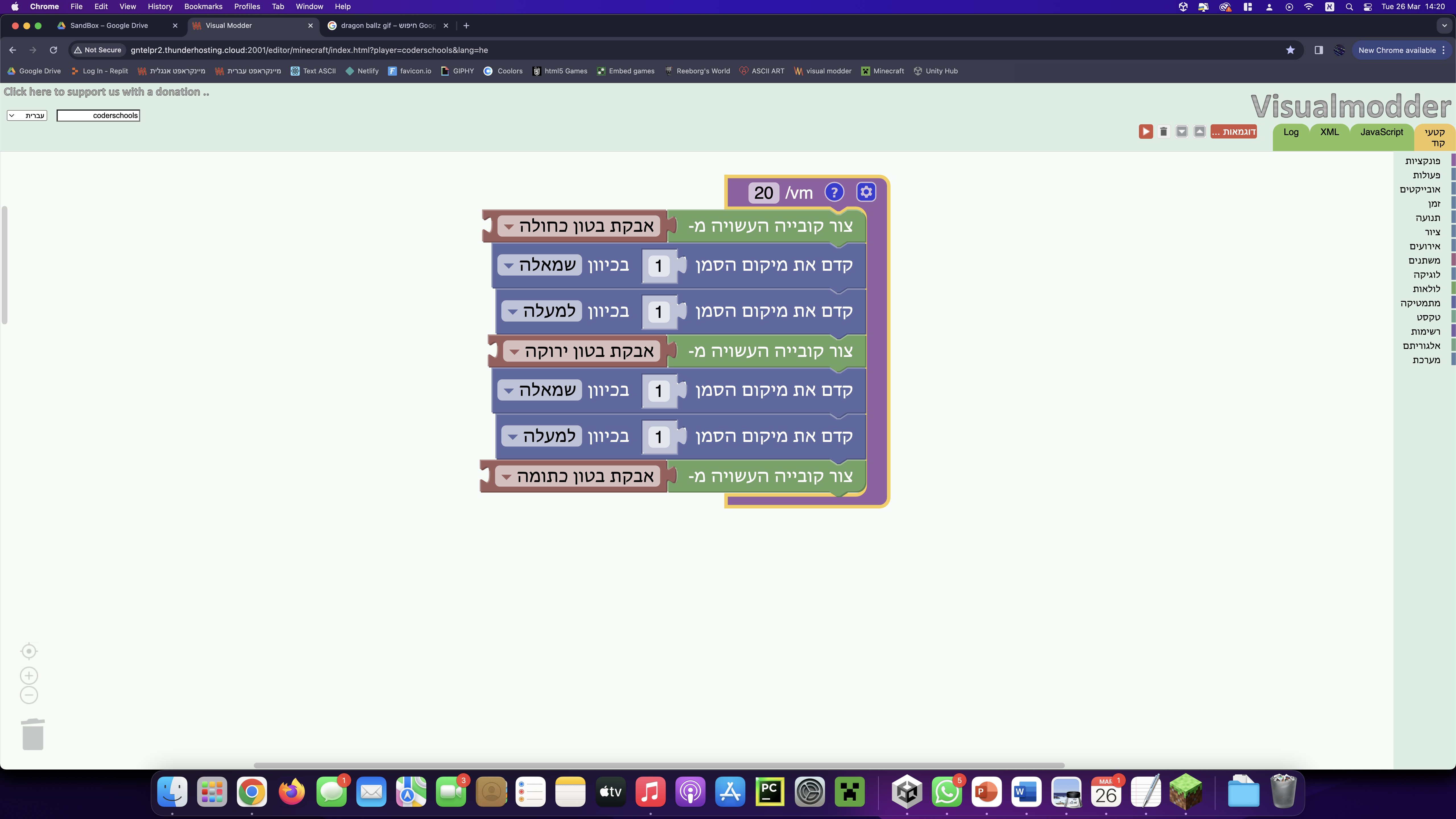Open Finder from the Dock
The height and width of the screenshot is (819, 1456).
point(172,792)
